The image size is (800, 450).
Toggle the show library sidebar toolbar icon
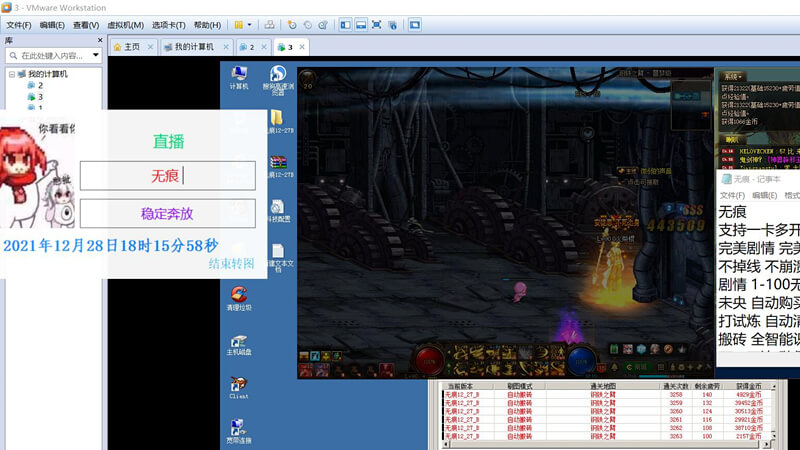[x=345, y=24]
